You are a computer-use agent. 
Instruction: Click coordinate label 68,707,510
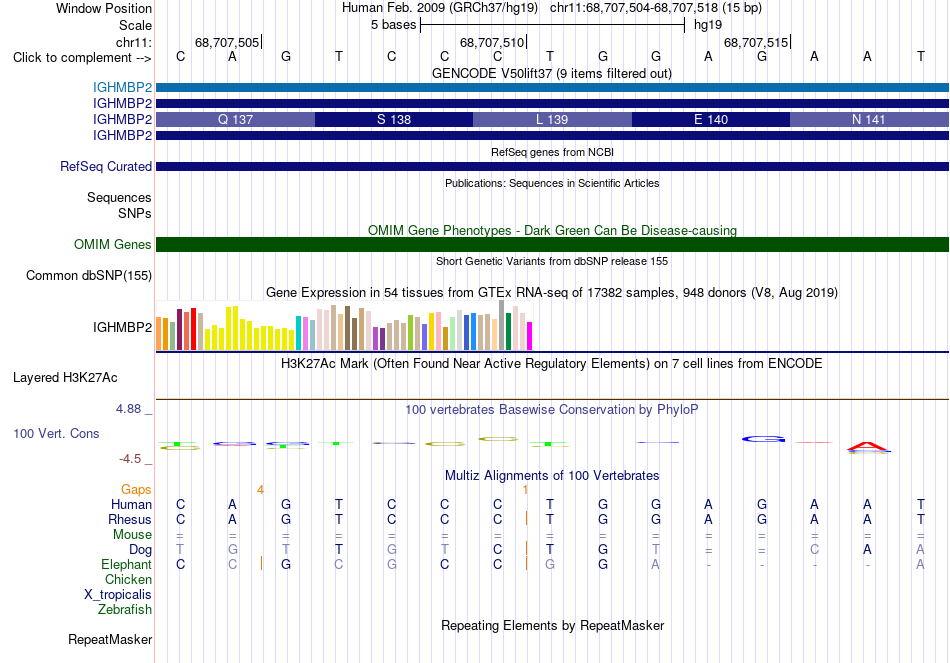coord(492,42)
